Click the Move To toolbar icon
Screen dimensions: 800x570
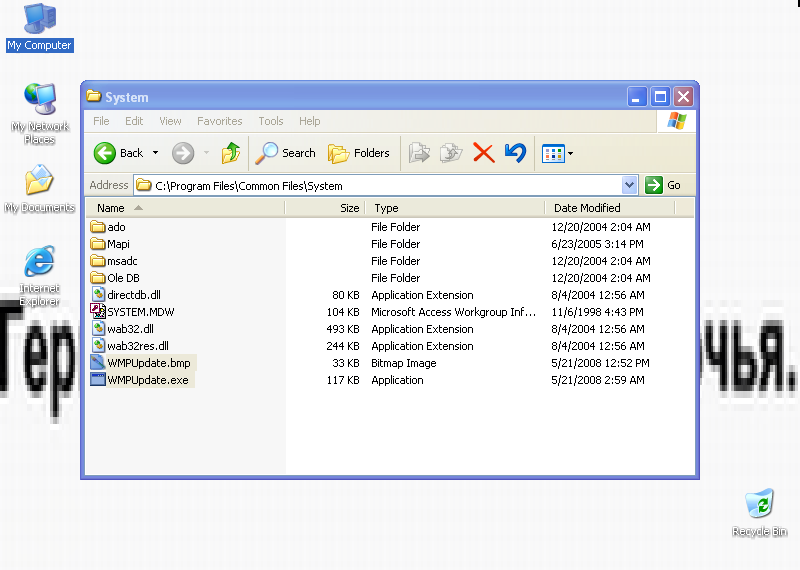tap(419, 153)
